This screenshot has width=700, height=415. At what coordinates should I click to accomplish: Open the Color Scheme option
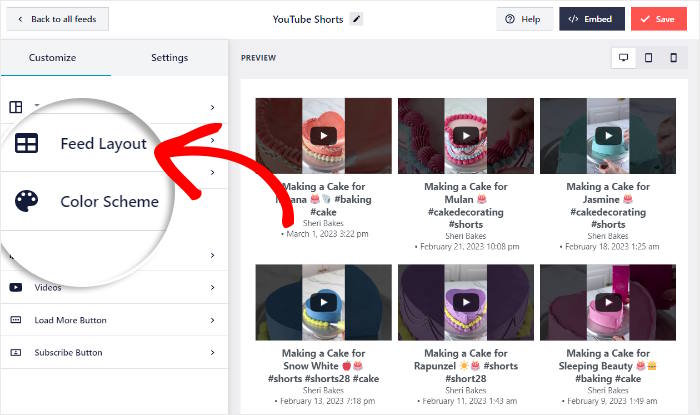coord(109,202)
